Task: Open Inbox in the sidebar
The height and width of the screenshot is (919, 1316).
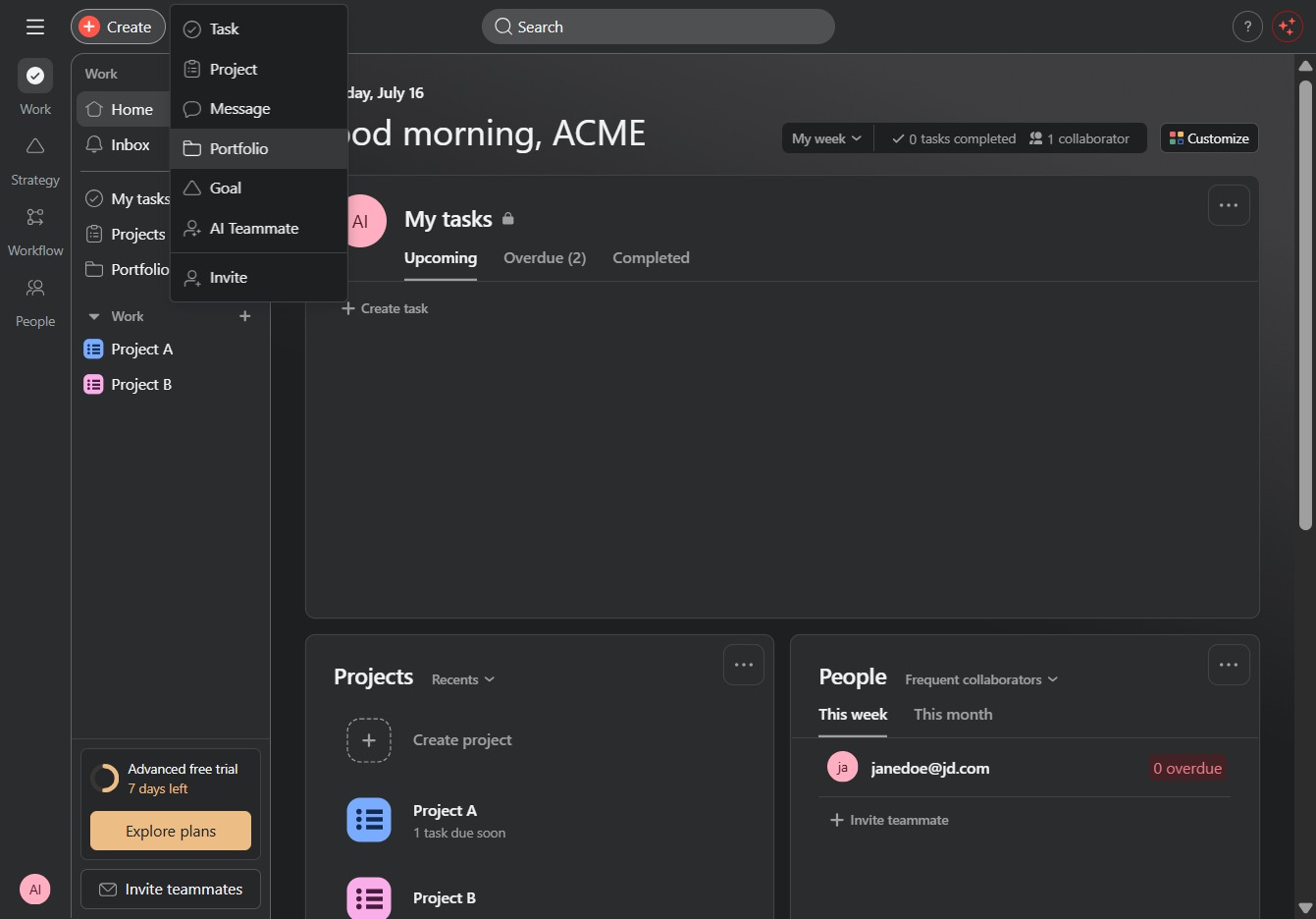Action: [124, 145]
